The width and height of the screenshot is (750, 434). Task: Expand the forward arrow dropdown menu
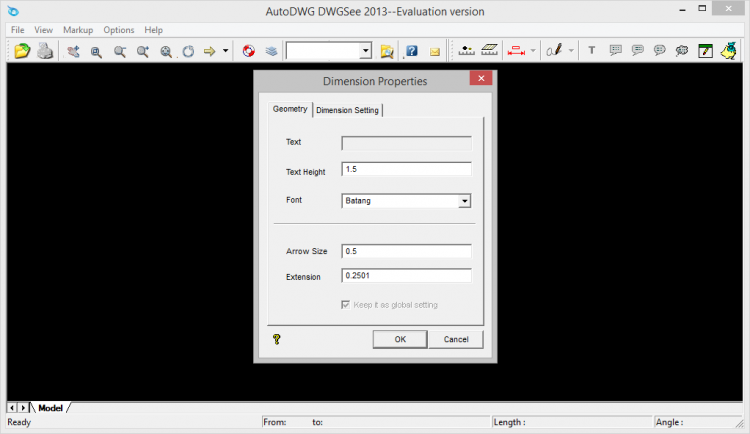(225, 51)
